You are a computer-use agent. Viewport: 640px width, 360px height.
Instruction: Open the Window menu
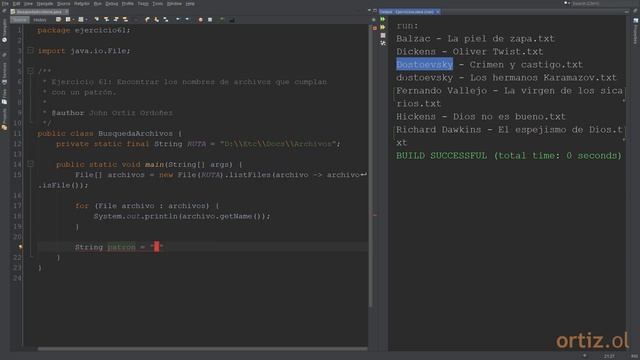pos(174,4)
